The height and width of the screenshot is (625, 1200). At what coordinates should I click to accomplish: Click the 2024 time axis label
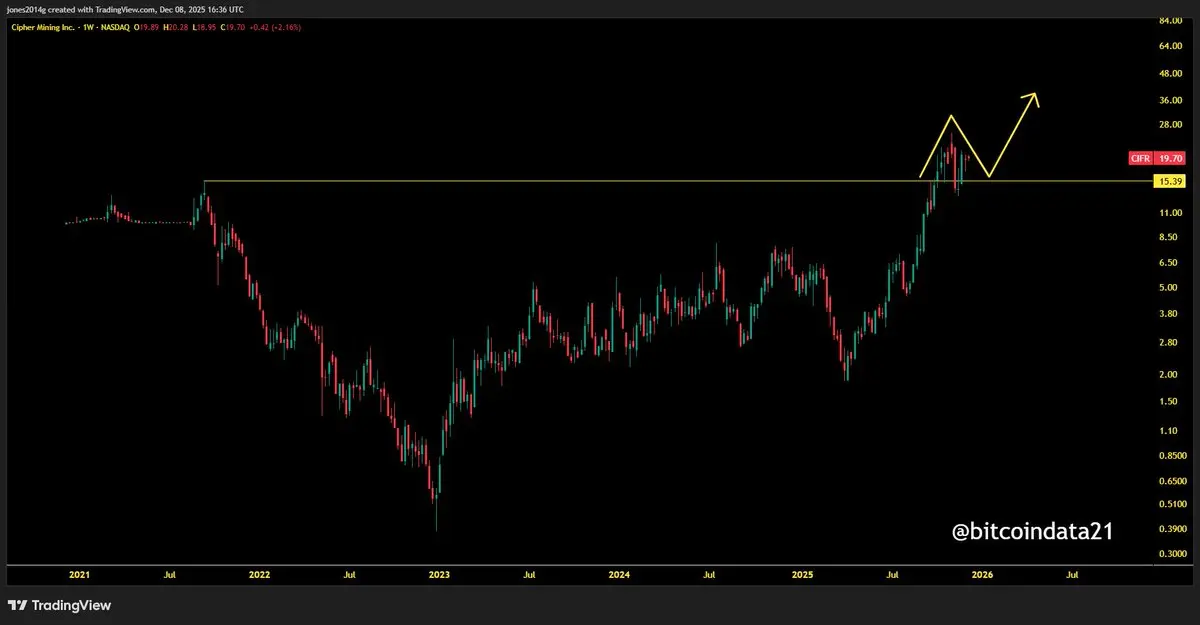[x=619, y=575]
